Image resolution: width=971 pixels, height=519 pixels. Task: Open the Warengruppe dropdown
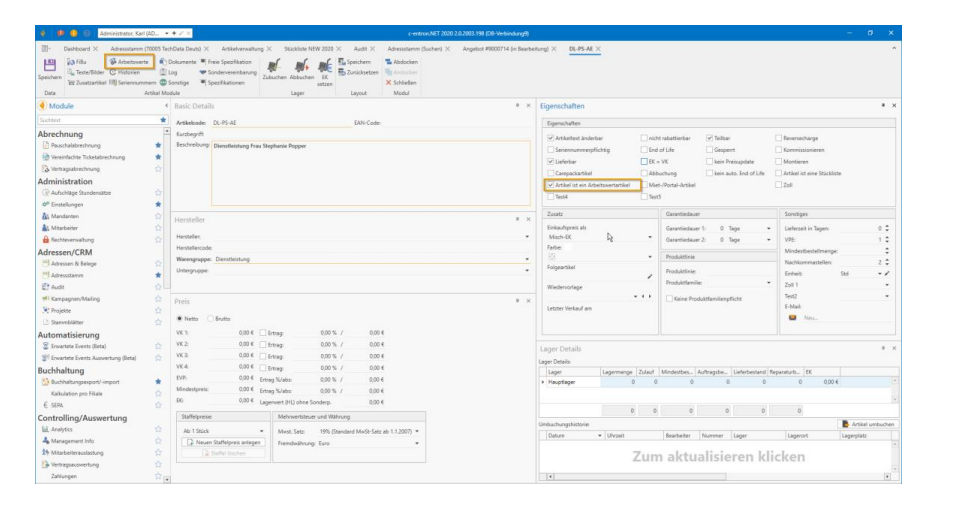coord(526,257)
